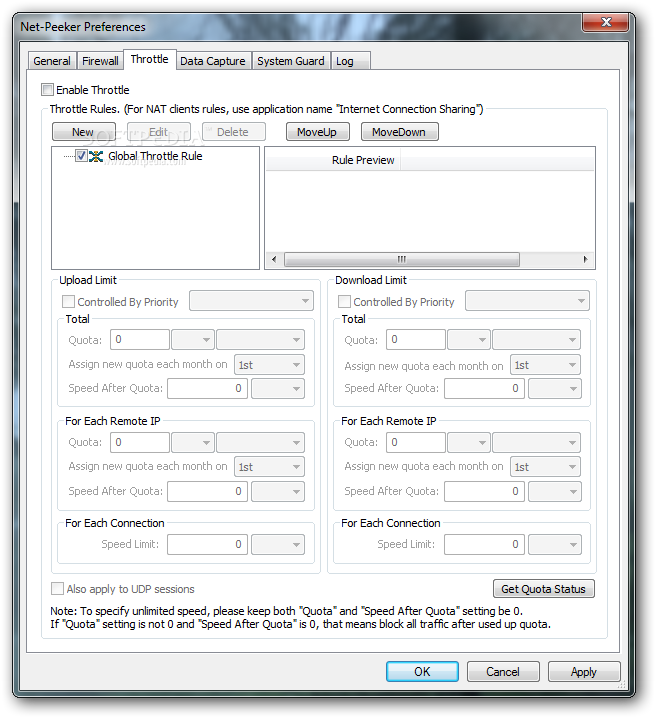The height and width of the screenshot is (718, 656).
Task: Uncheck the Global Throttle Rule checkbox
Action: click(x=81, y=156)
